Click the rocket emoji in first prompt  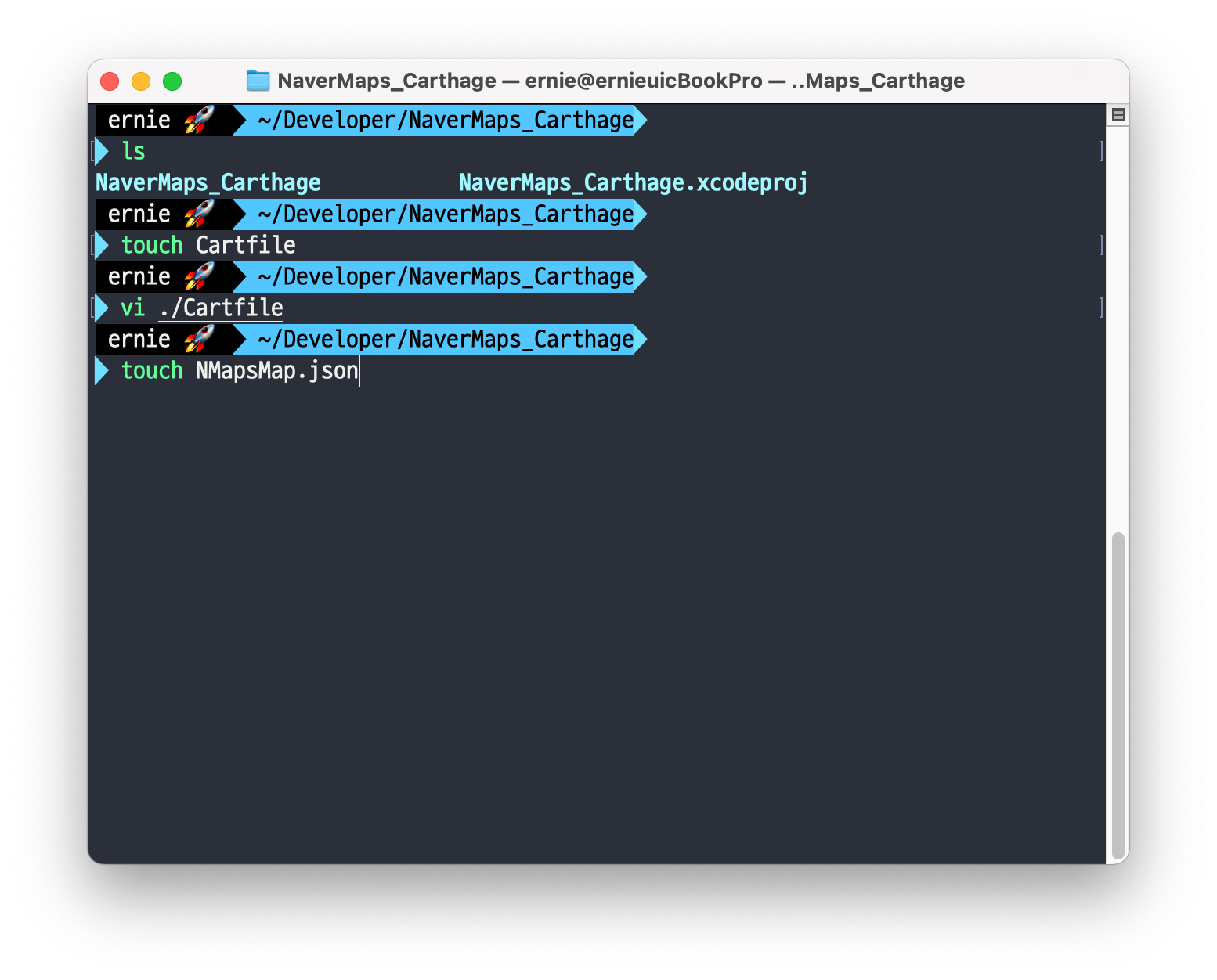tap(200, 120)
